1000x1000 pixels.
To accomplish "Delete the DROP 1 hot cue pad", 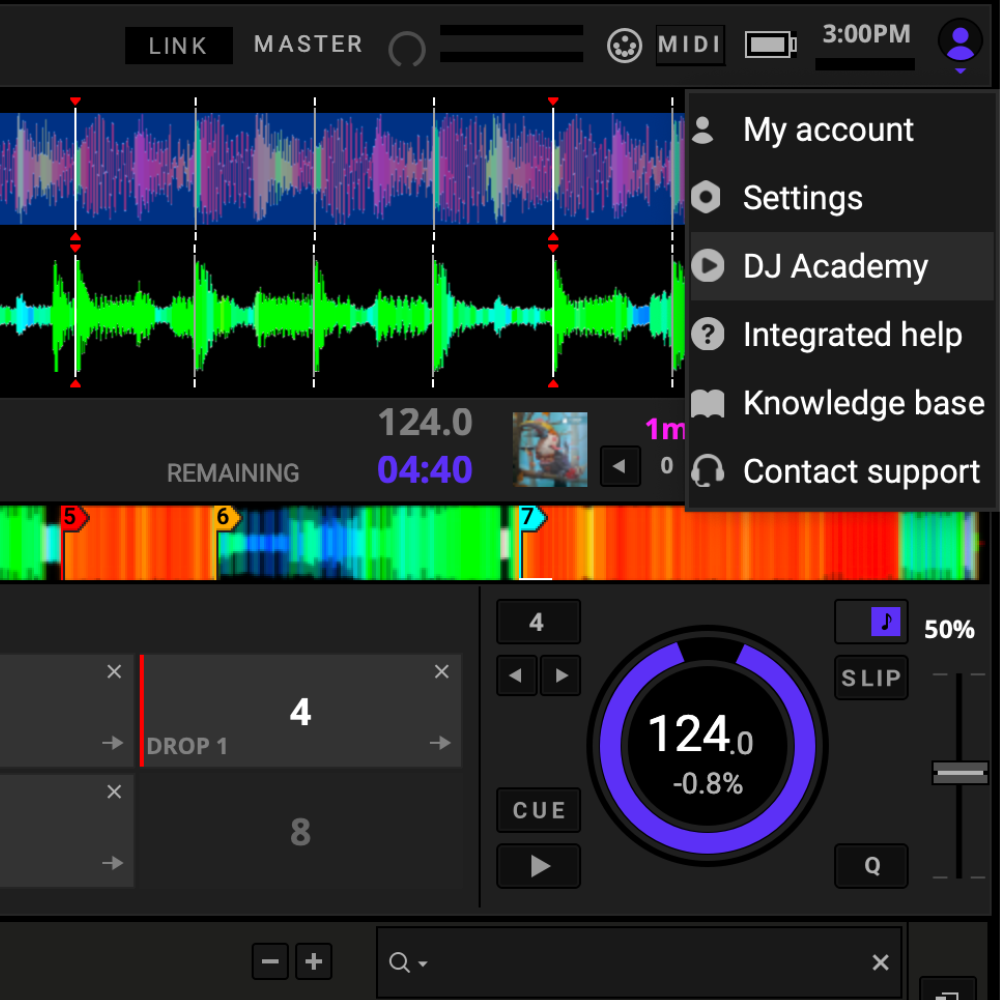I will (441, 672).
